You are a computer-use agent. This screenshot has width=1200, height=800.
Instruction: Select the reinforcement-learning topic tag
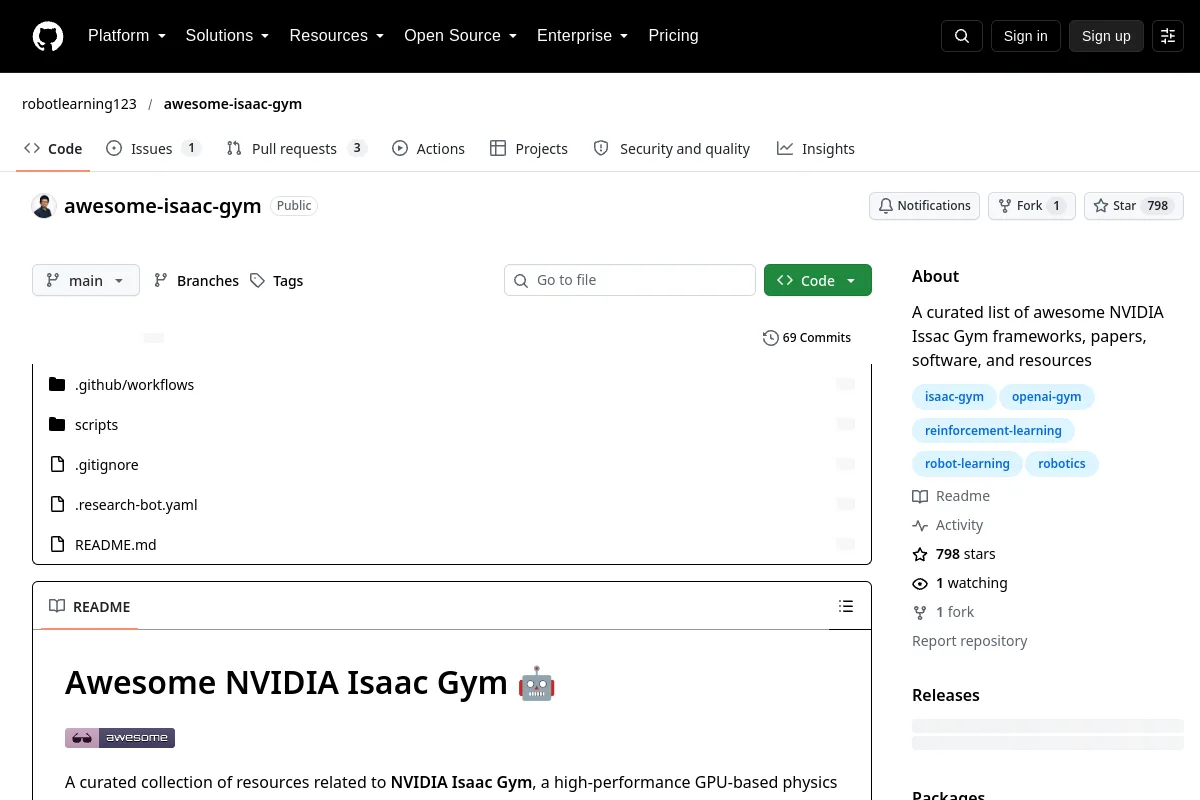[x=993, y=431]
